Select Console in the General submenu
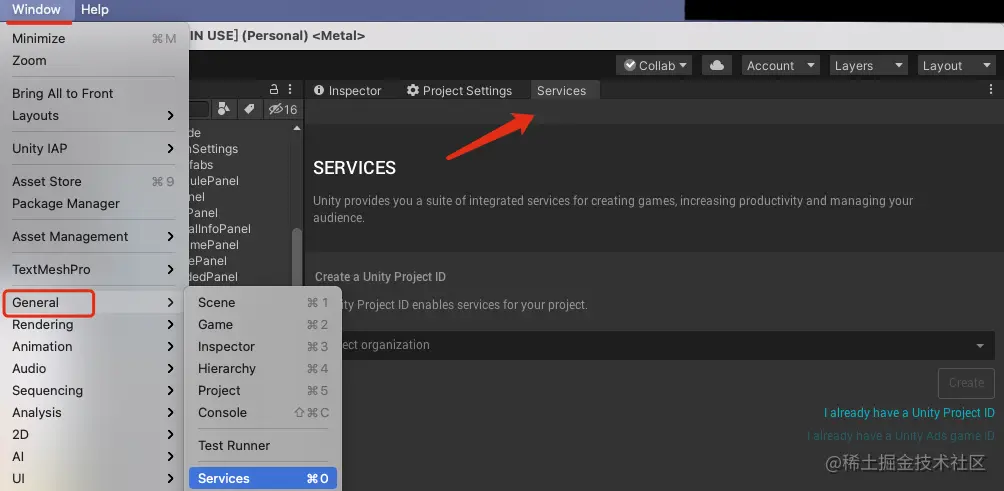The height and width of the screenshot is (491, 1004). pos(263,412)
